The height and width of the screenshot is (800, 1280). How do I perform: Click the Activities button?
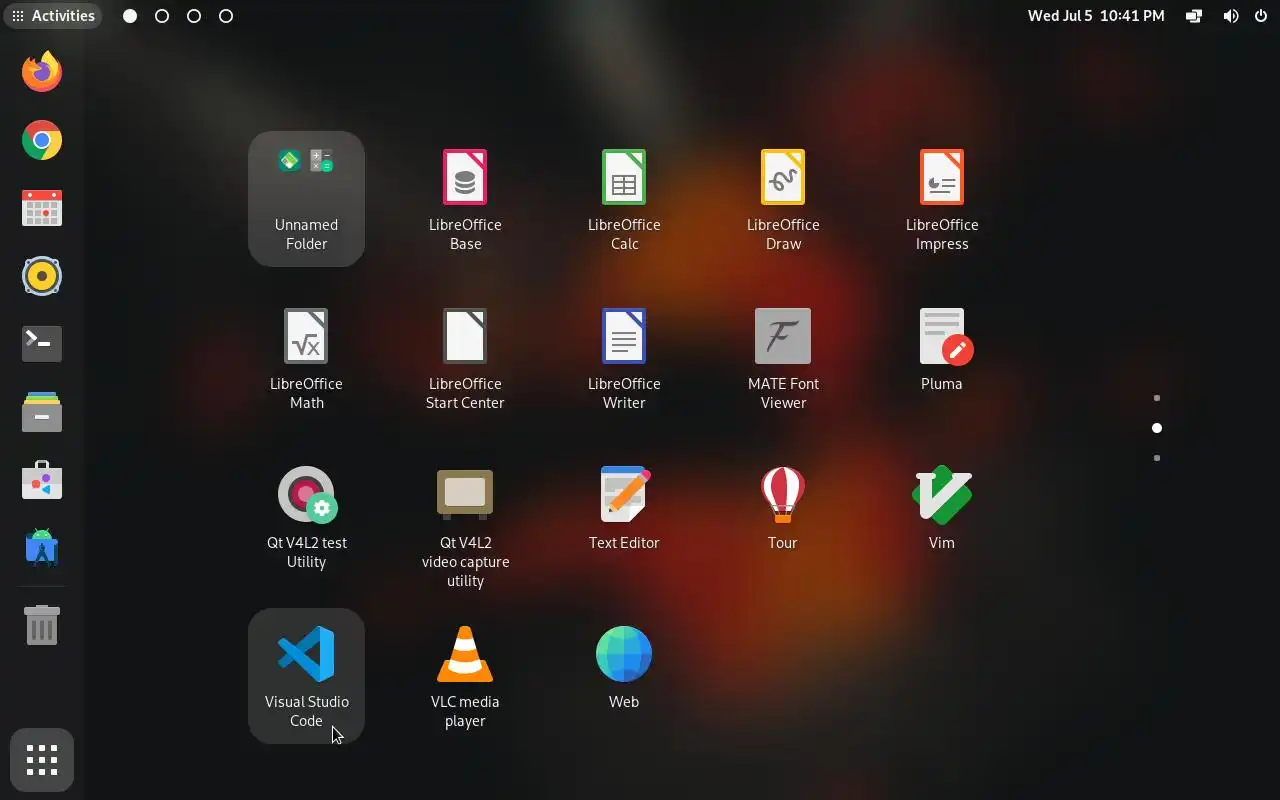pos(53,16)
